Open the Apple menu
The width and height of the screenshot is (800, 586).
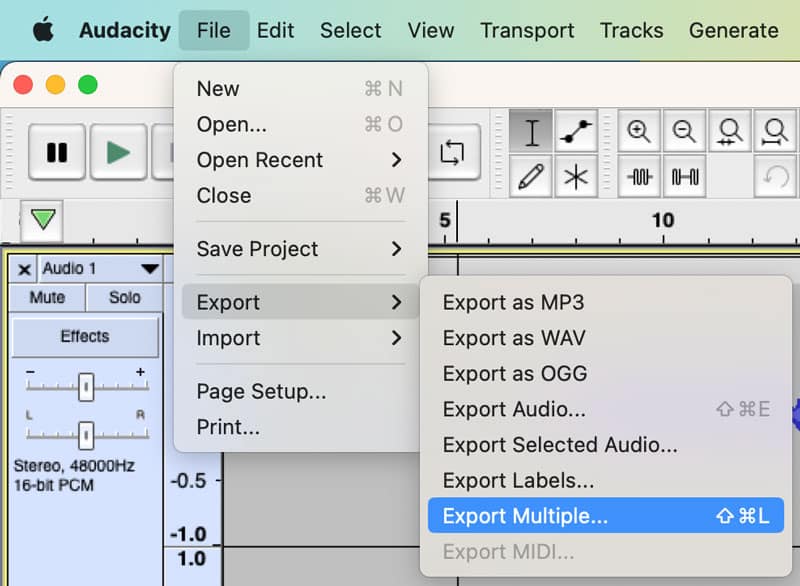(43, 30)
